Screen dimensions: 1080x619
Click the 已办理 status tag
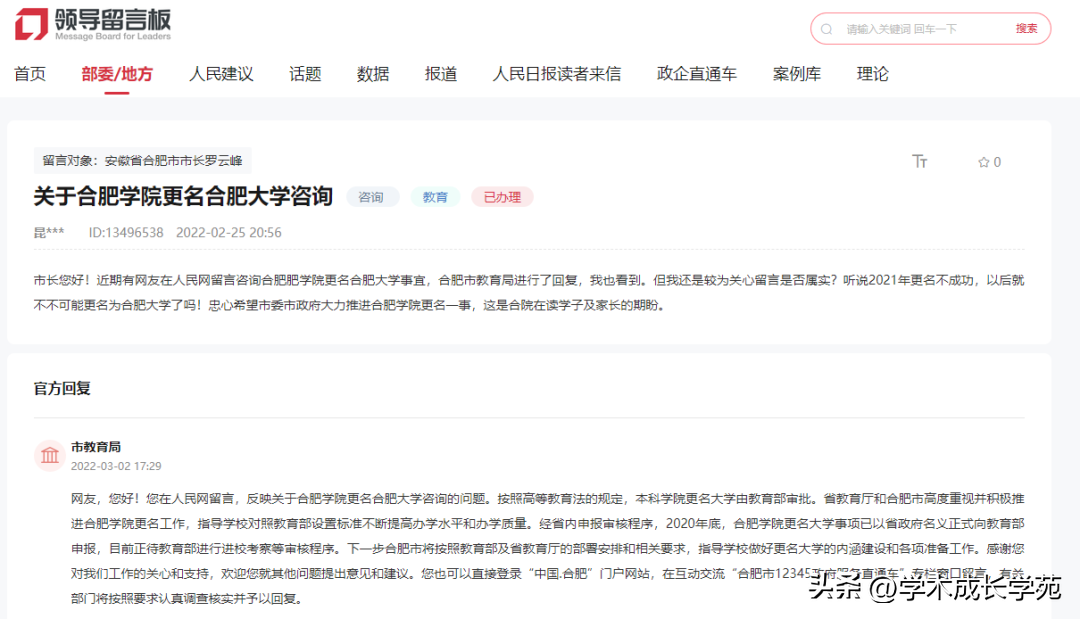(502, 197)
